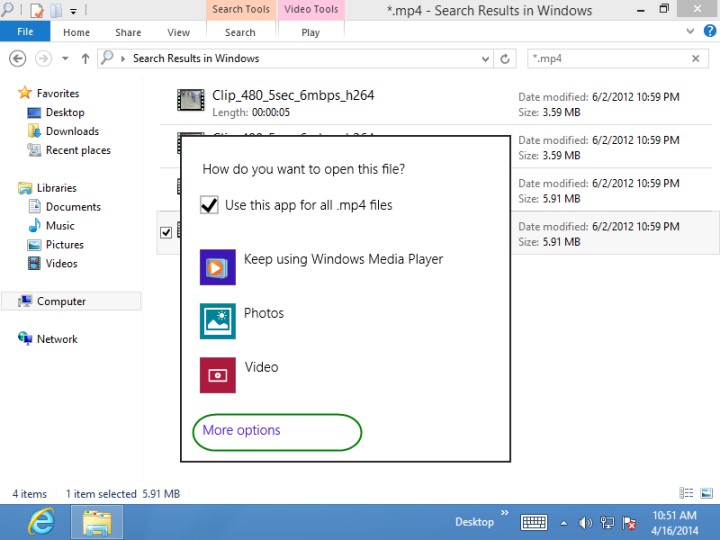Open the Search ribbon tab

click(240, 32)
